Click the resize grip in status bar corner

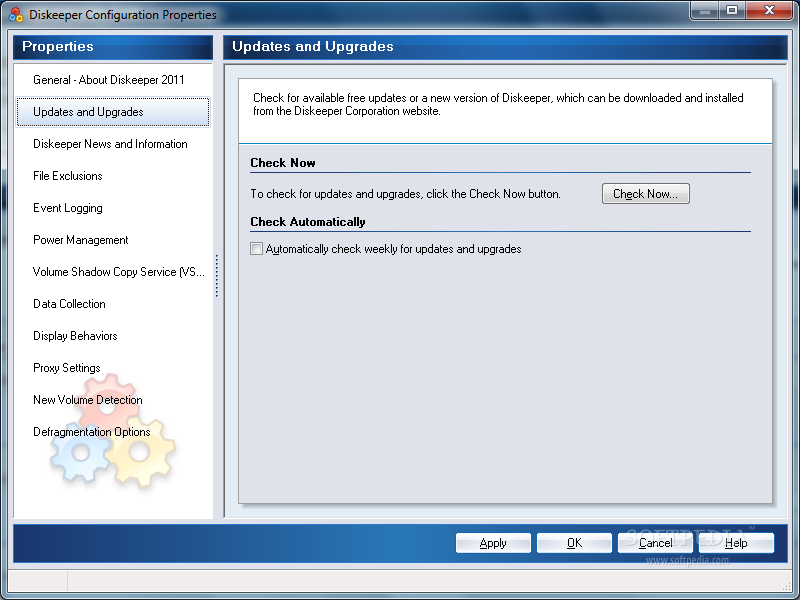787,585
